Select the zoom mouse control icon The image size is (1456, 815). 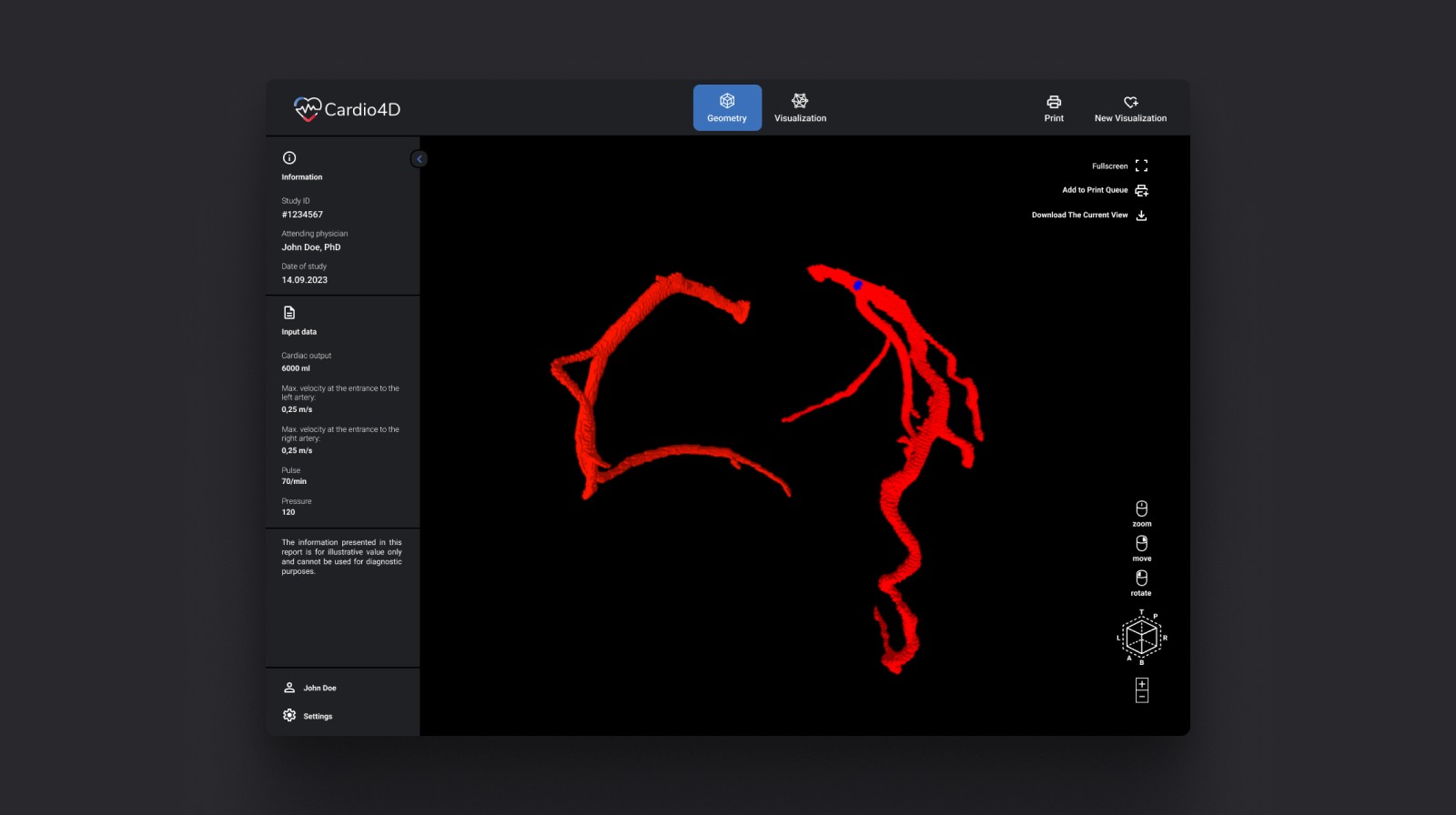[x=1141, y=508]
